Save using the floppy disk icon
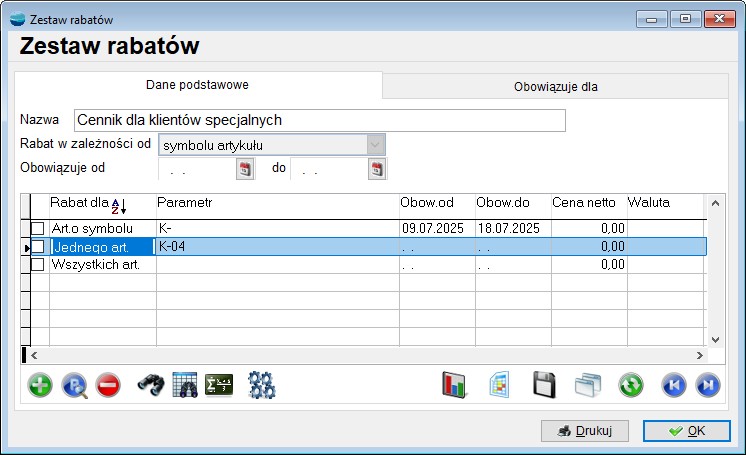This screenshot has height=455, width=746. pos(544,385)
